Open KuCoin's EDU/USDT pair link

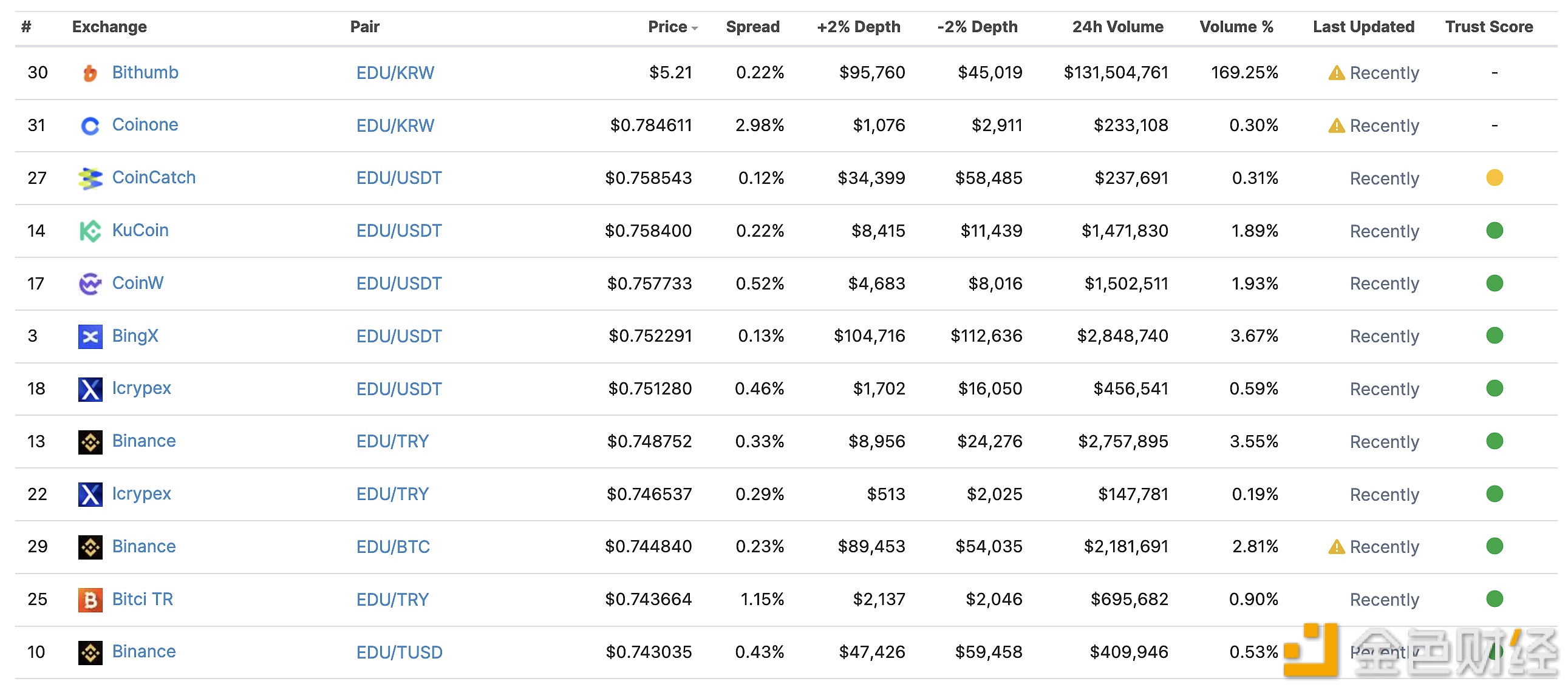(399, 231)
